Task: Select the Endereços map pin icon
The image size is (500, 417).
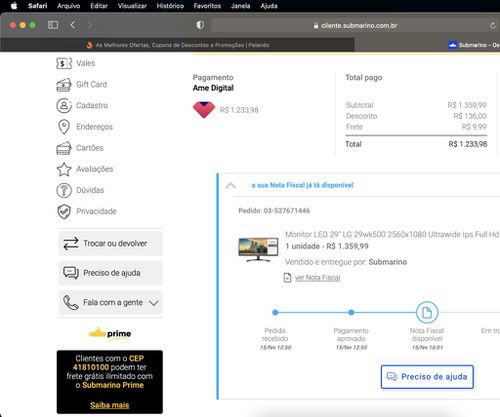Action: pyautogui.click(x=64, y=127)
